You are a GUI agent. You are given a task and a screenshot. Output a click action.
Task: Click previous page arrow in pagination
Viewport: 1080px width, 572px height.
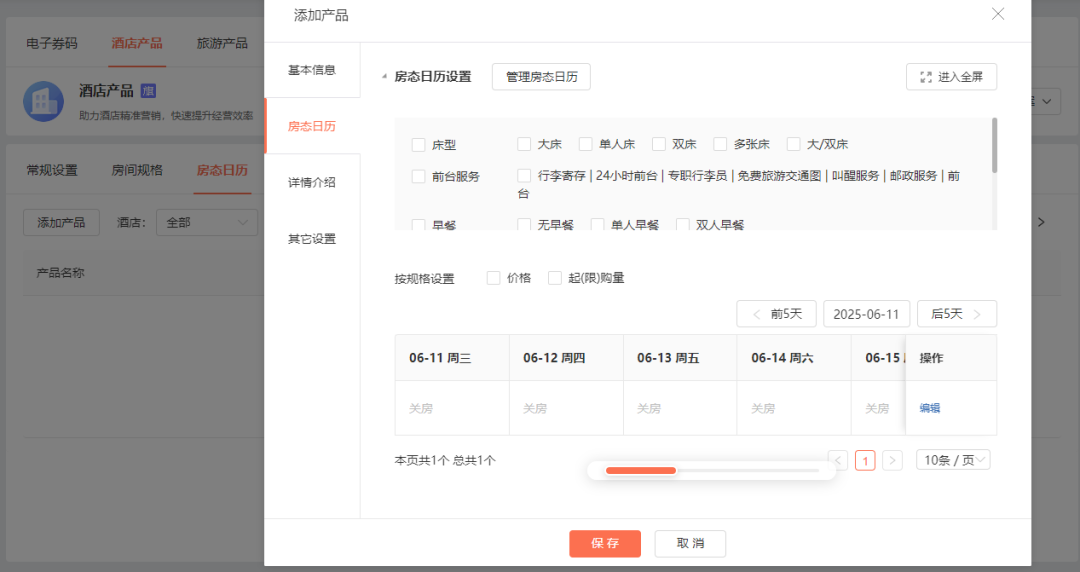tap(838, 460)
